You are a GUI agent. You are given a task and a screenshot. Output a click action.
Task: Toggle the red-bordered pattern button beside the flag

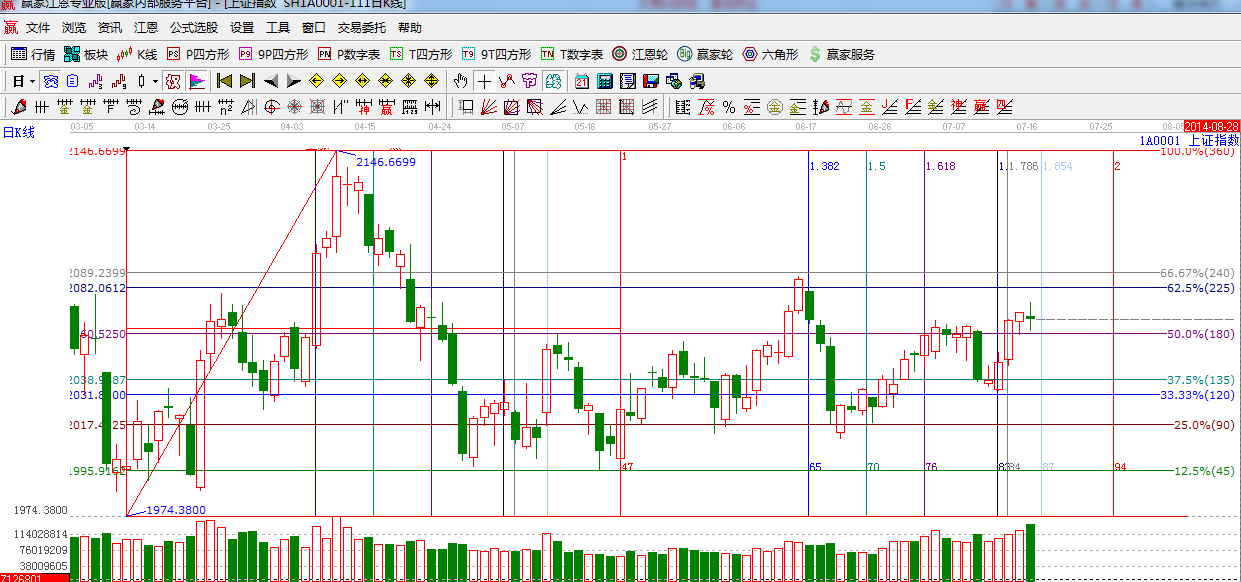(173, 81)
